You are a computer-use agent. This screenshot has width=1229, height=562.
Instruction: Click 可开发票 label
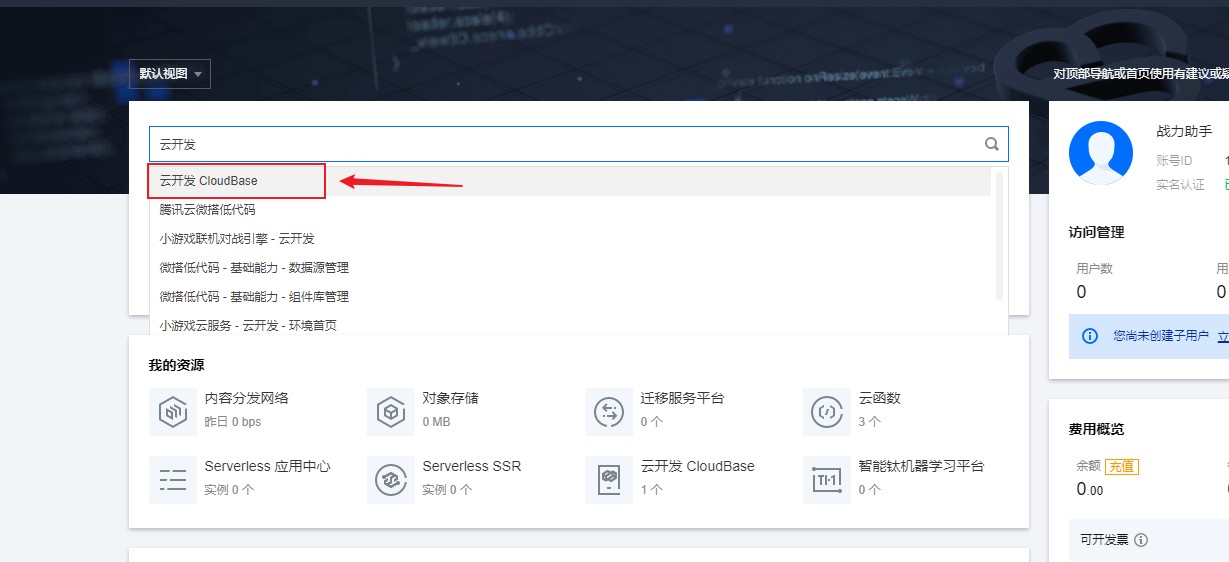point(1104,540)
